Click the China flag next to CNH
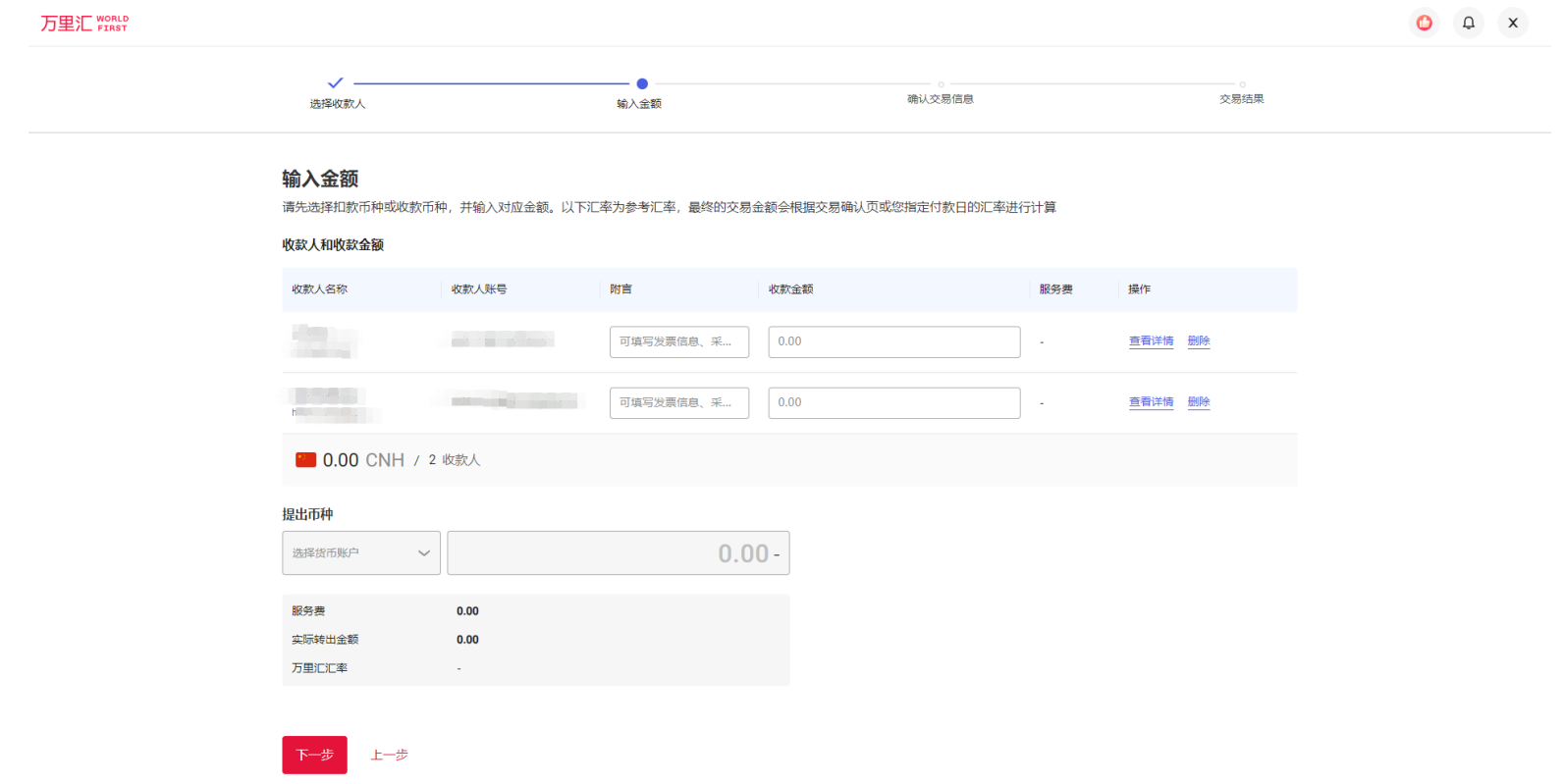The width and height of the screenshot is (1563, 784). (x=306, y=459)
